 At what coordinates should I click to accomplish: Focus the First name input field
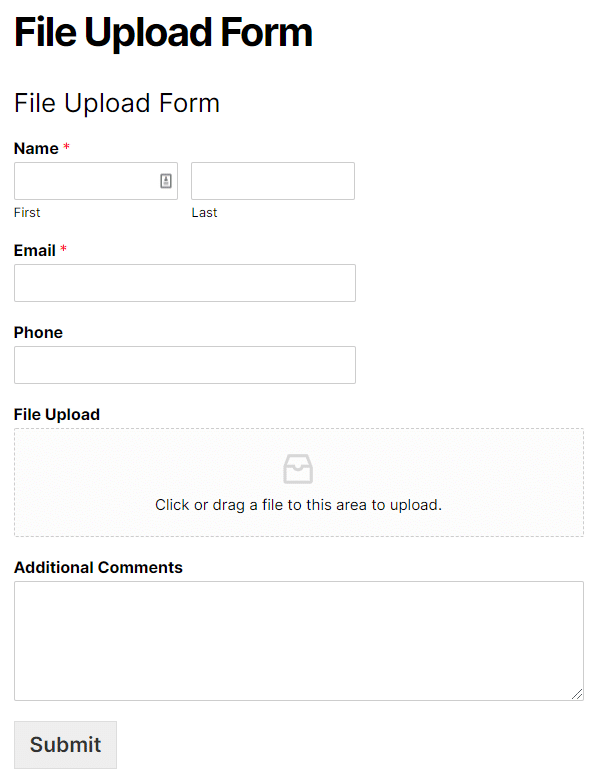pos(85,181)
